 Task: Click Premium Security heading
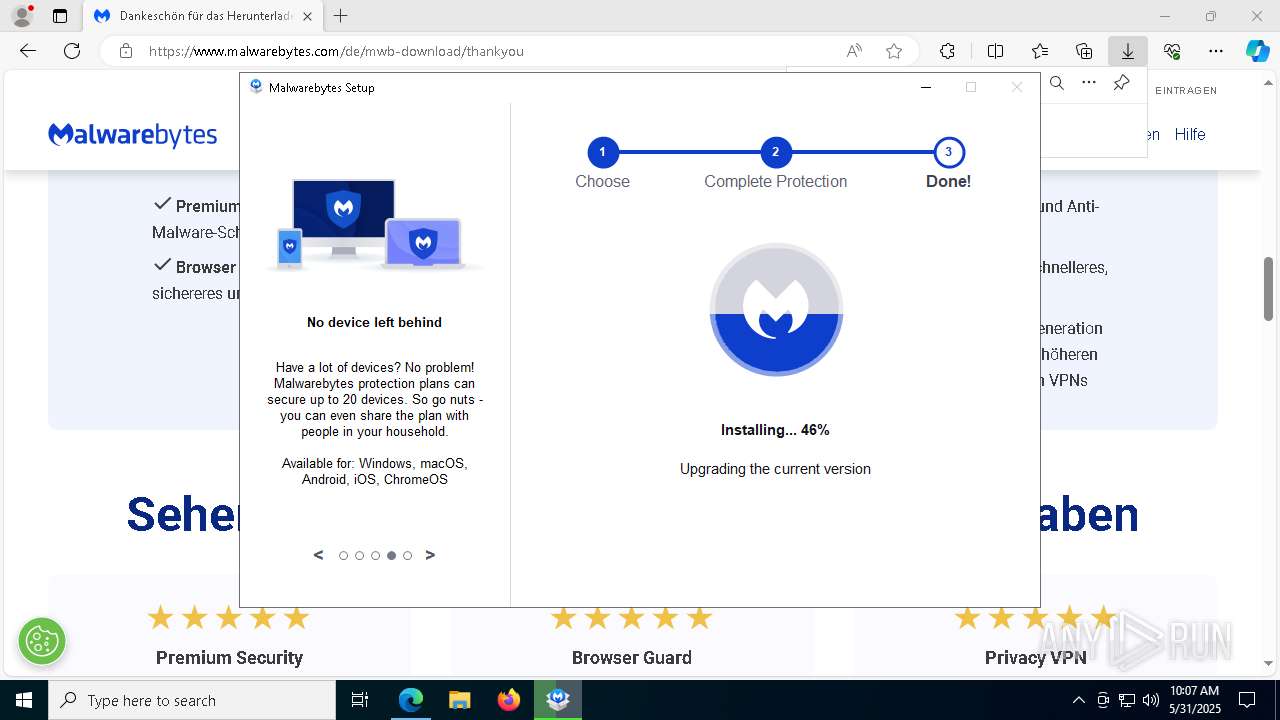pyautogui.click(x=229, y=657)
